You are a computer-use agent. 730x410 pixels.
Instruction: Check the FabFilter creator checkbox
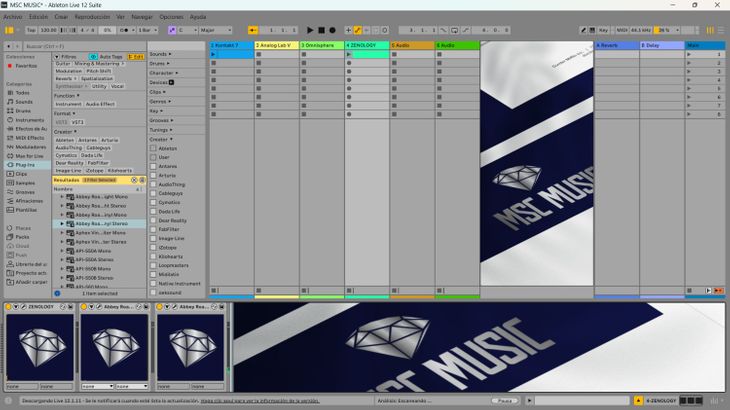pyautogui.click(x=153, y=229)
